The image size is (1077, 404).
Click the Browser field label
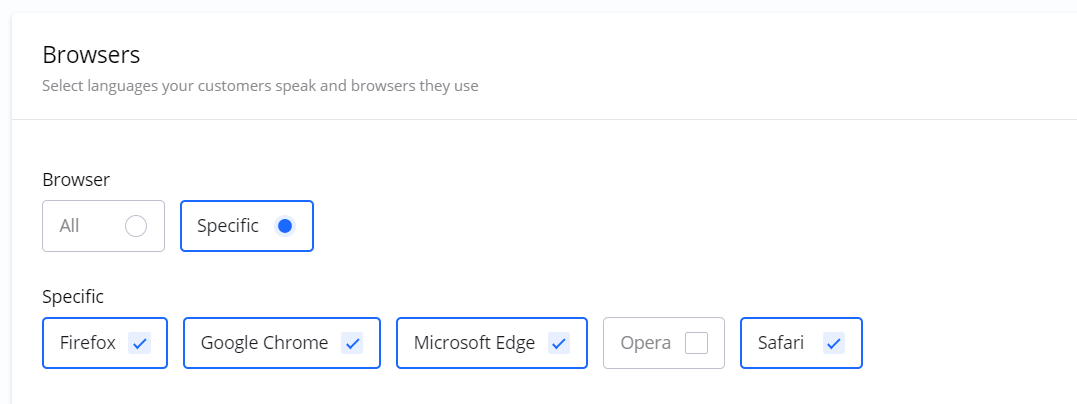(76, 180)
